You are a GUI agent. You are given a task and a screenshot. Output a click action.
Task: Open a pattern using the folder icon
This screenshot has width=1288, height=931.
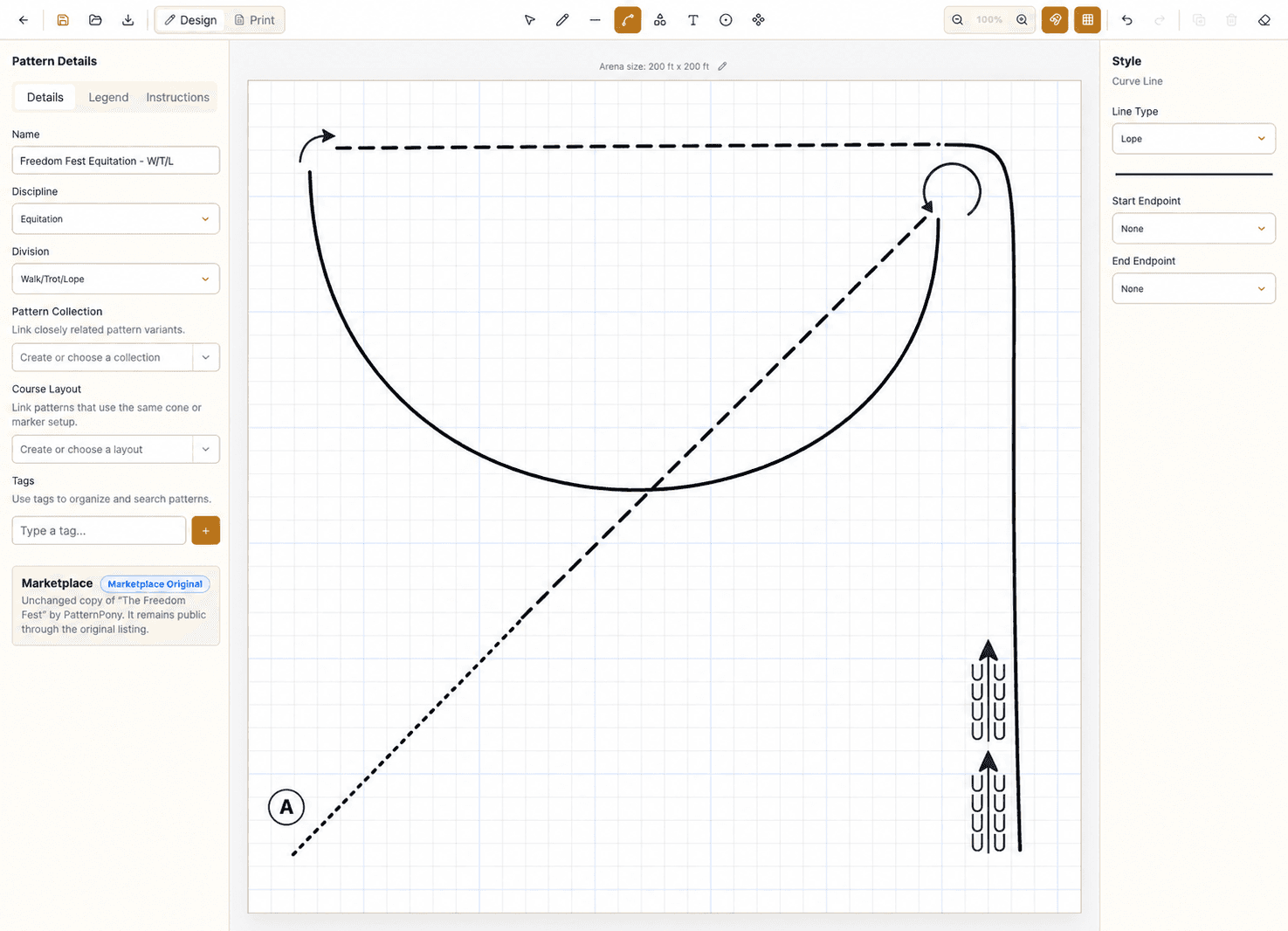coord(95,20)
